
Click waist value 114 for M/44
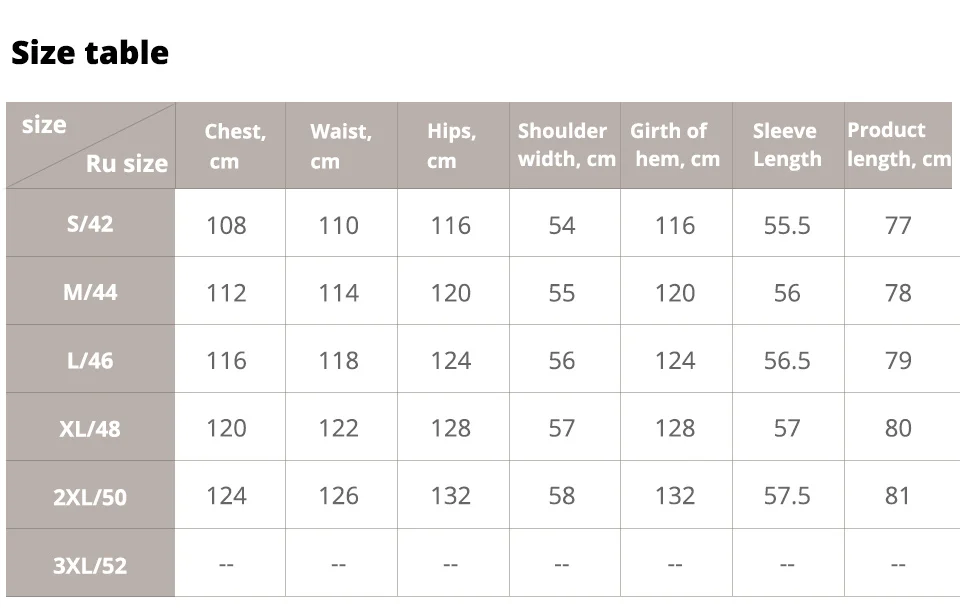coord(339,293)
